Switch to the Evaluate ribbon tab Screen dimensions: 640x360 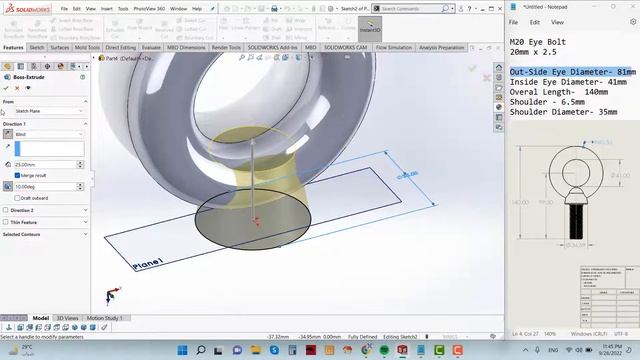151,48
